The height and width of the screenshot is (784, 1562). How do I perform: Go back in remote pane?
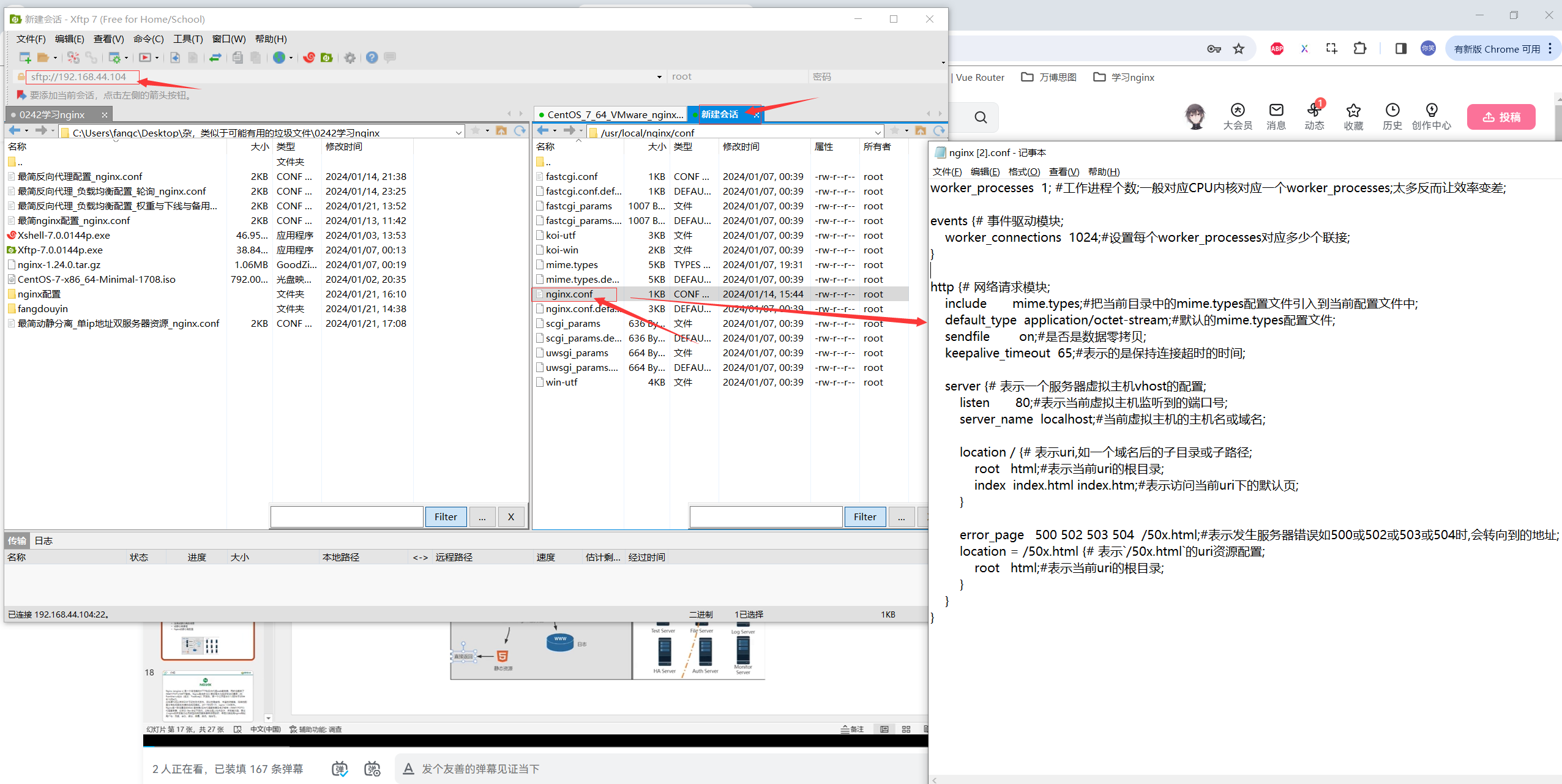pos(543,130)
